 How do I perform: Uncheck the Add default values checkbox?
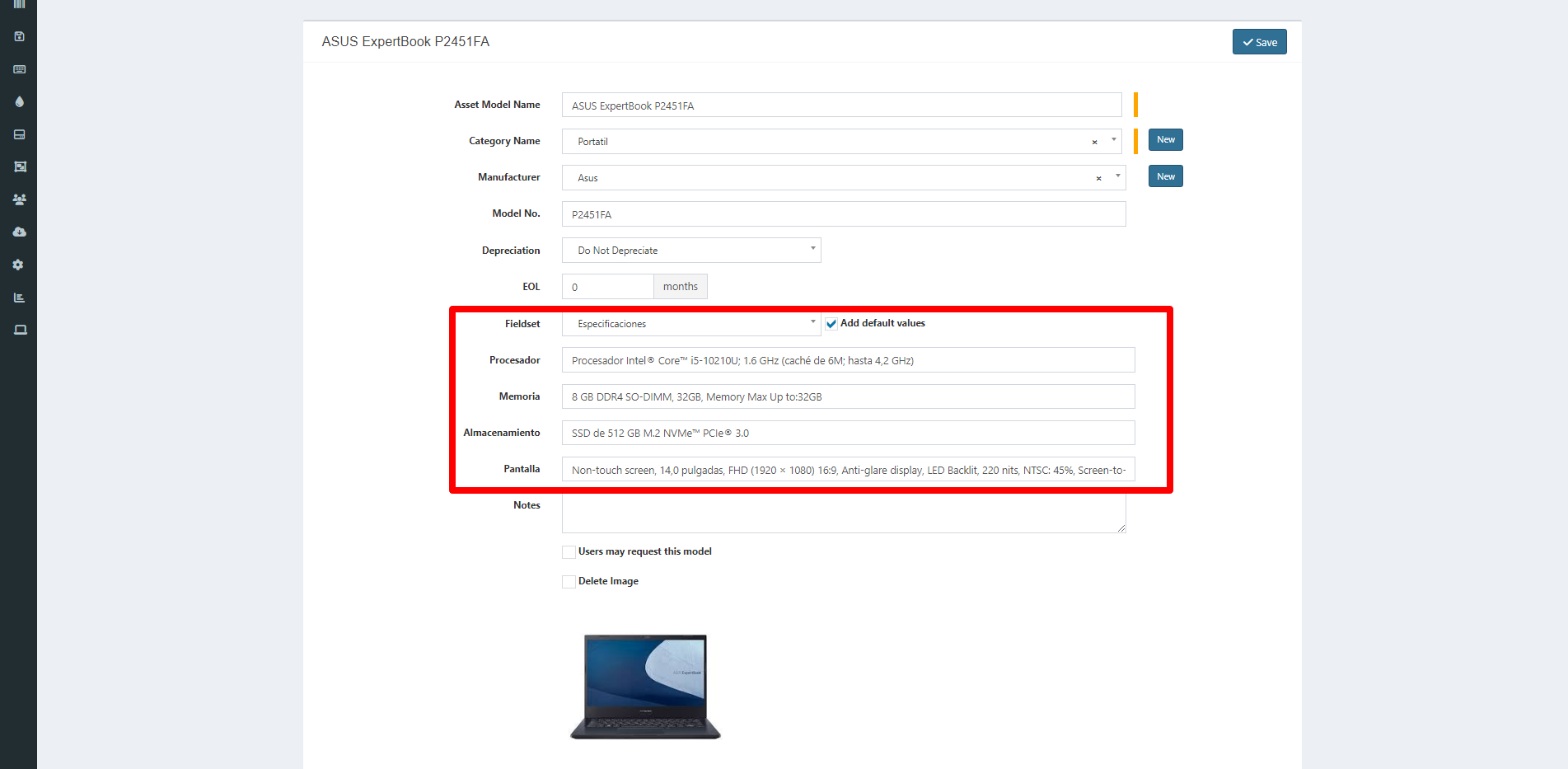coord(831,323)
